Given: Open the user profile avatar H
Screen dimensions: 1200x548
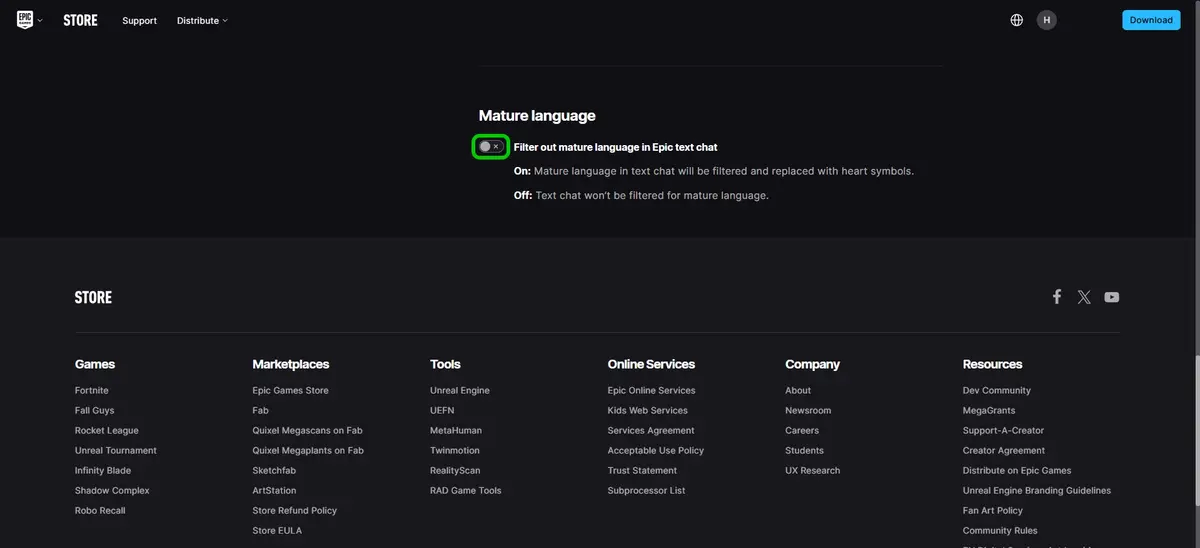Looking at the screenshot, I should click(x=1046, y=20).
